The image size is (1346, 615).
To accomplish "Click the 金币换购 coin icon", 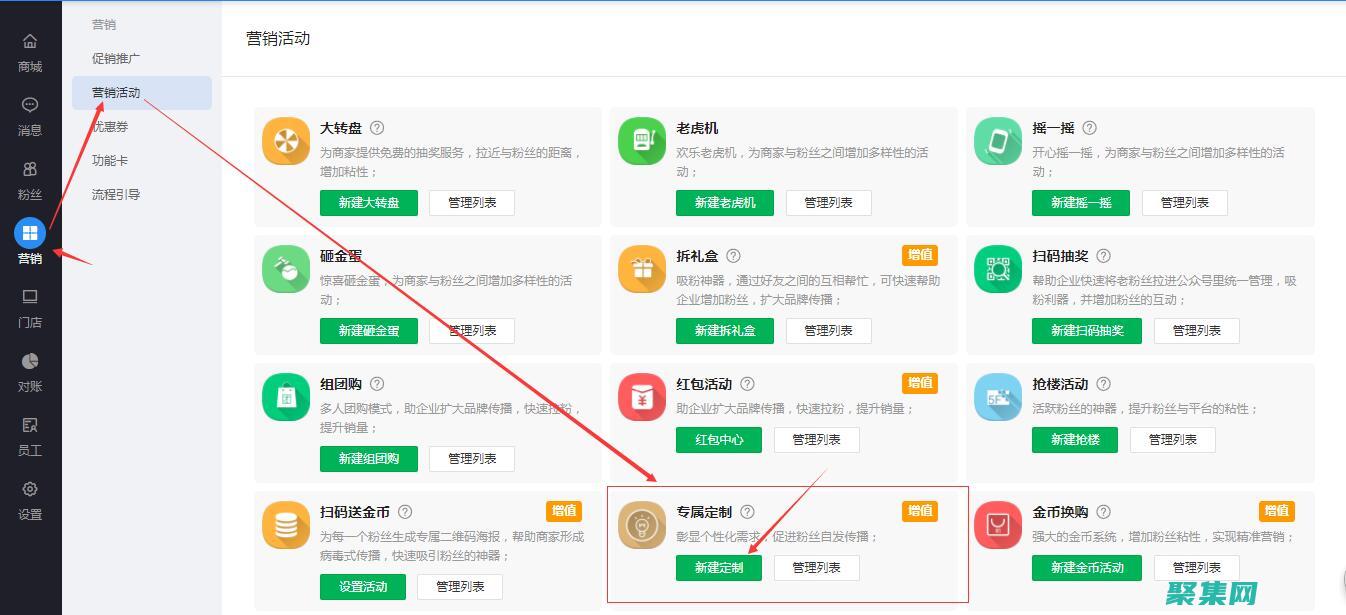I will [x=997, y=525].
